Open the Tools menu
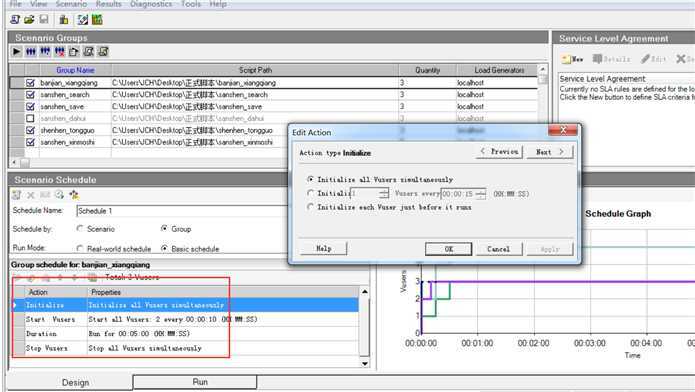Screen dimensions: 695x392 coord(191,4)
